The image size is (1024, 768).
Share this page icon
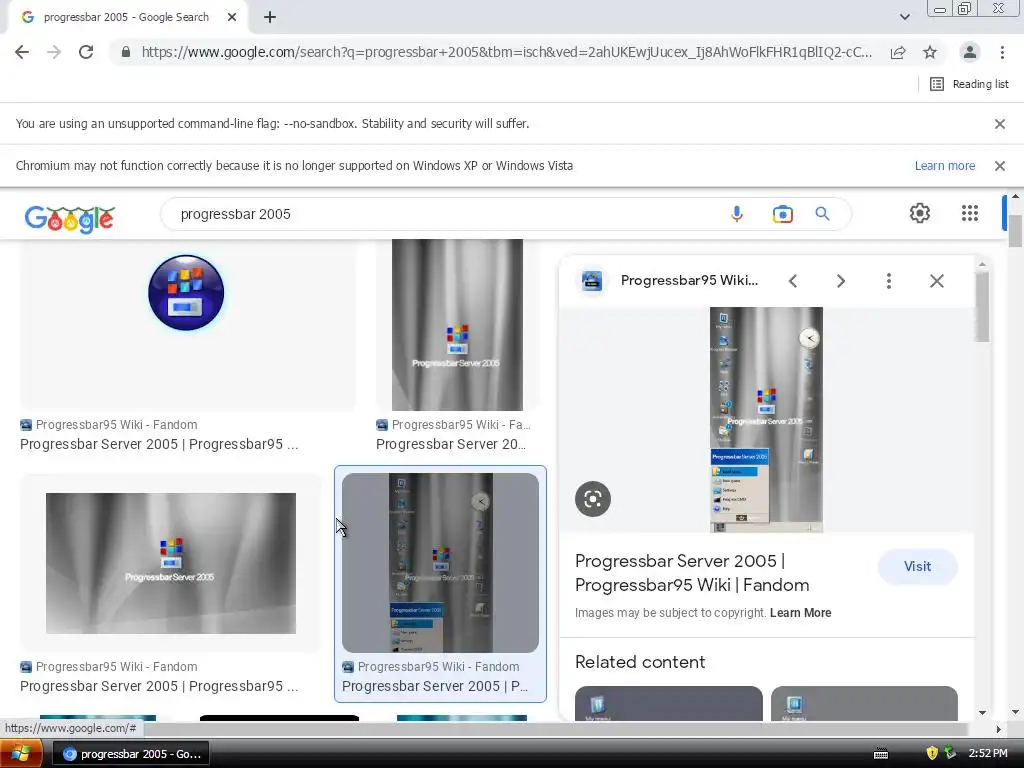[x=898, y=52]
